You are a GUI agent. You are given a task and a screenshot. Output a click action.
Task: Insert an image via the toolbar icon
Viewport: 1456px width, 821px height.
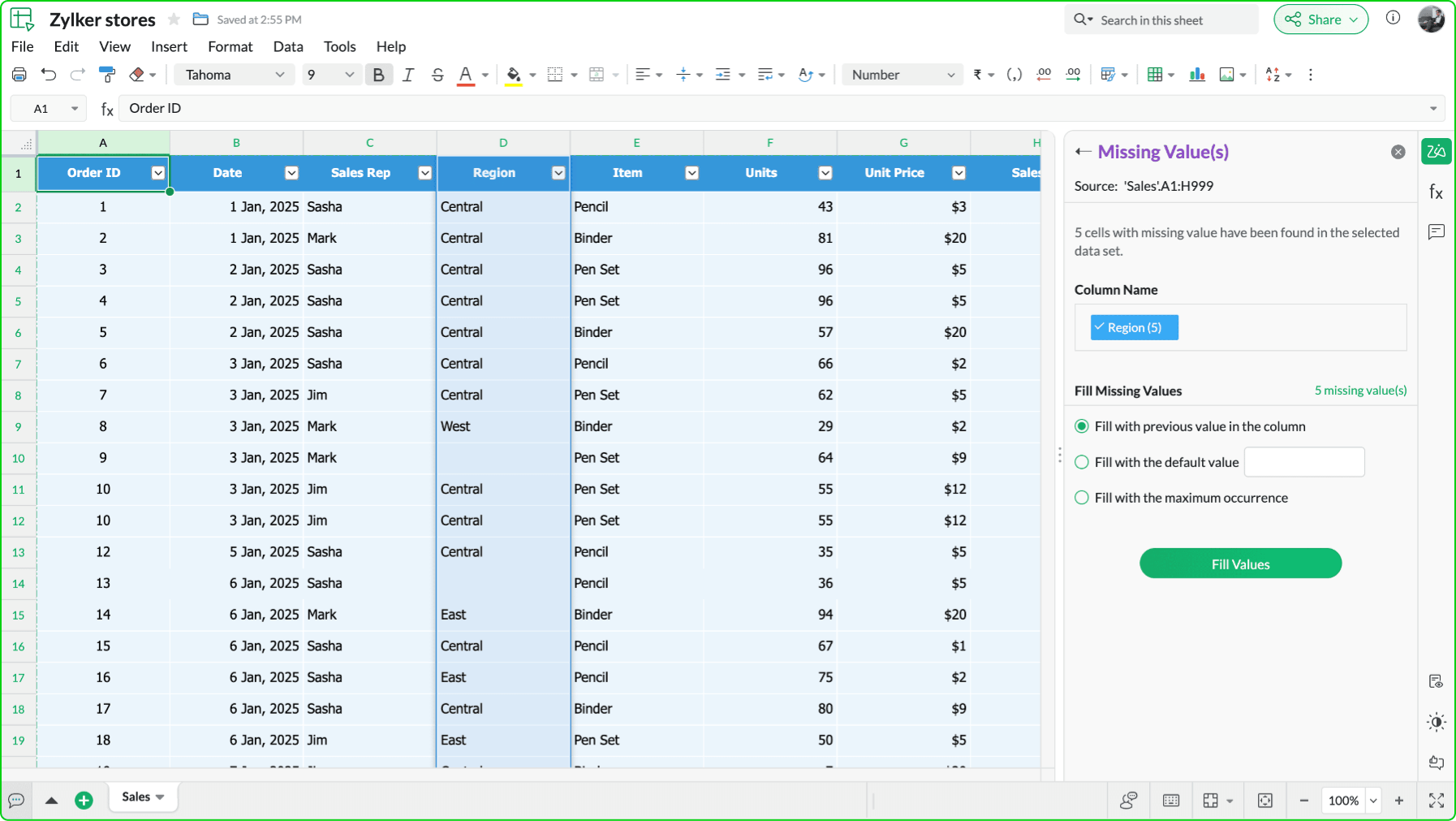coord(1227,74)
